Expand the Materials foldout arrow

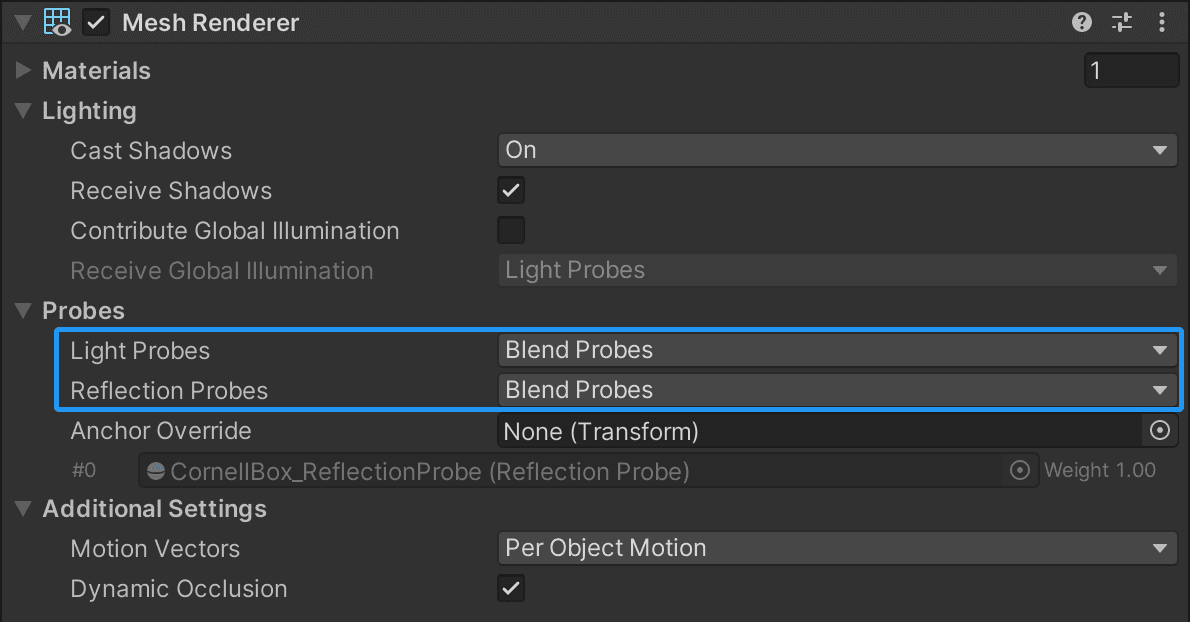[24, 71]
